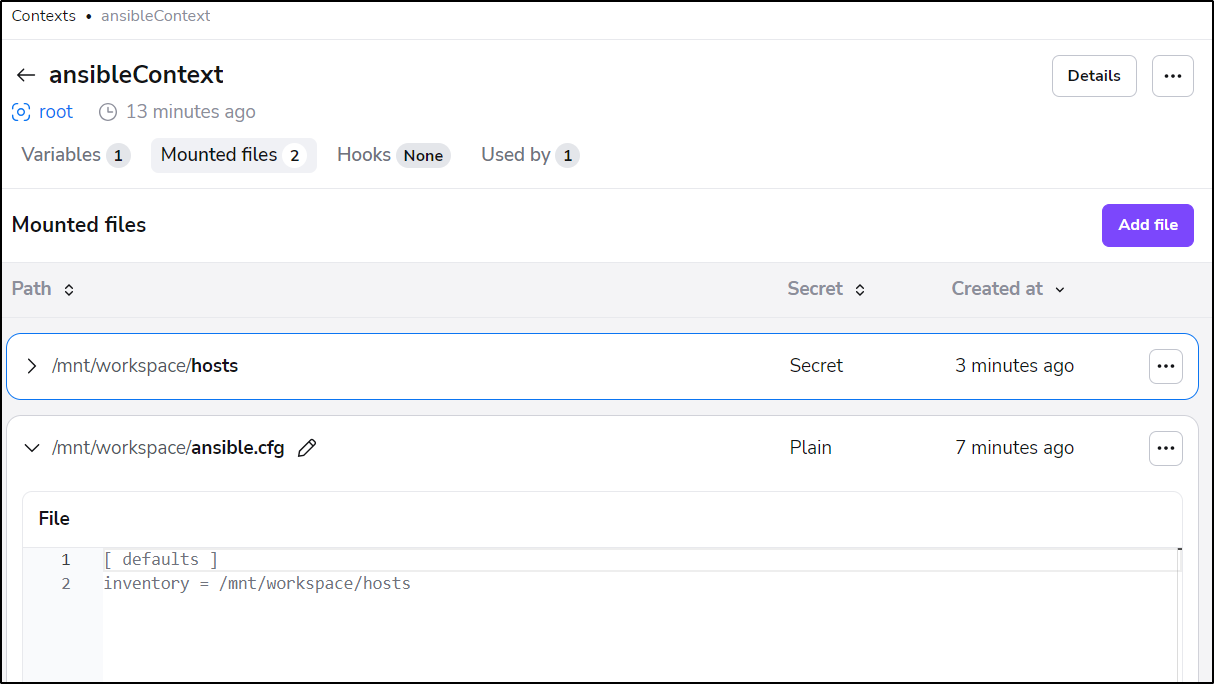Image resolution: width=1214 pixels, height=684 pixels.
Task: Open the three-dot menu for hosts row
Action: click(1166, 366)
